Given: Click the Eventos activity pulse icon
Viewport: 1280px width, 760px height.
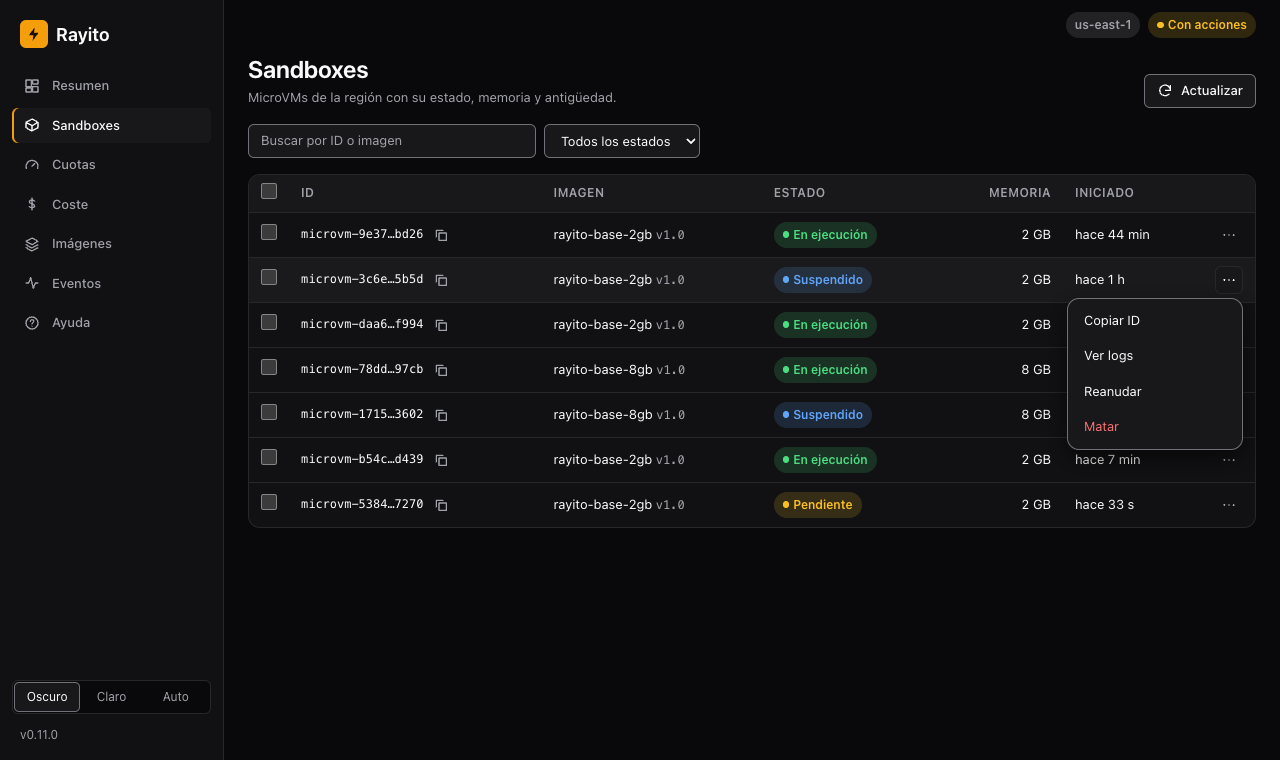Looking at the screenshot, I should (x=32, y=284).
